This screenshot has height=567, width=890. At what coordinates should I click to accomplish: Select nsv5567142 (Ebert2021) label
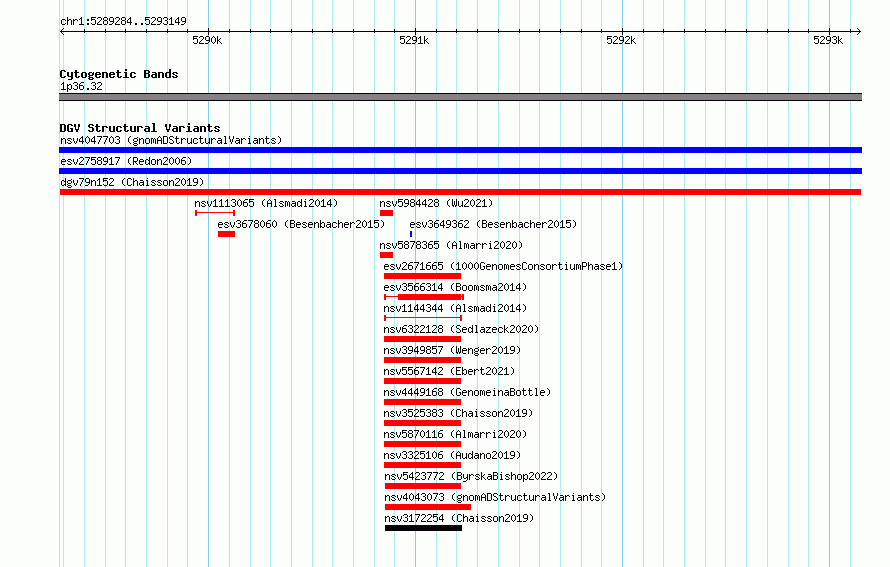(x=449, y=371)
